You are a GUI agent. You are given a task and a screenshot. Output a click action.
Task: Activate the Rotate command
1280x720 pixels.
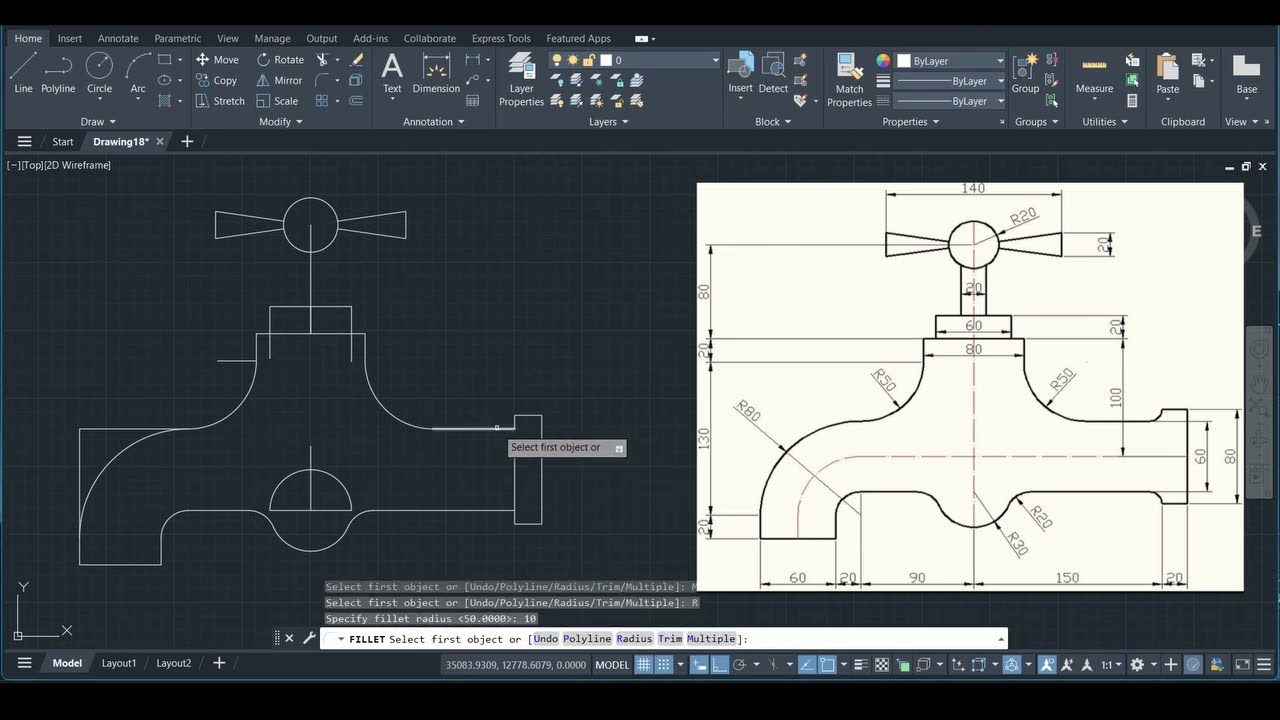pyautogui.click(x=281, y=60)
